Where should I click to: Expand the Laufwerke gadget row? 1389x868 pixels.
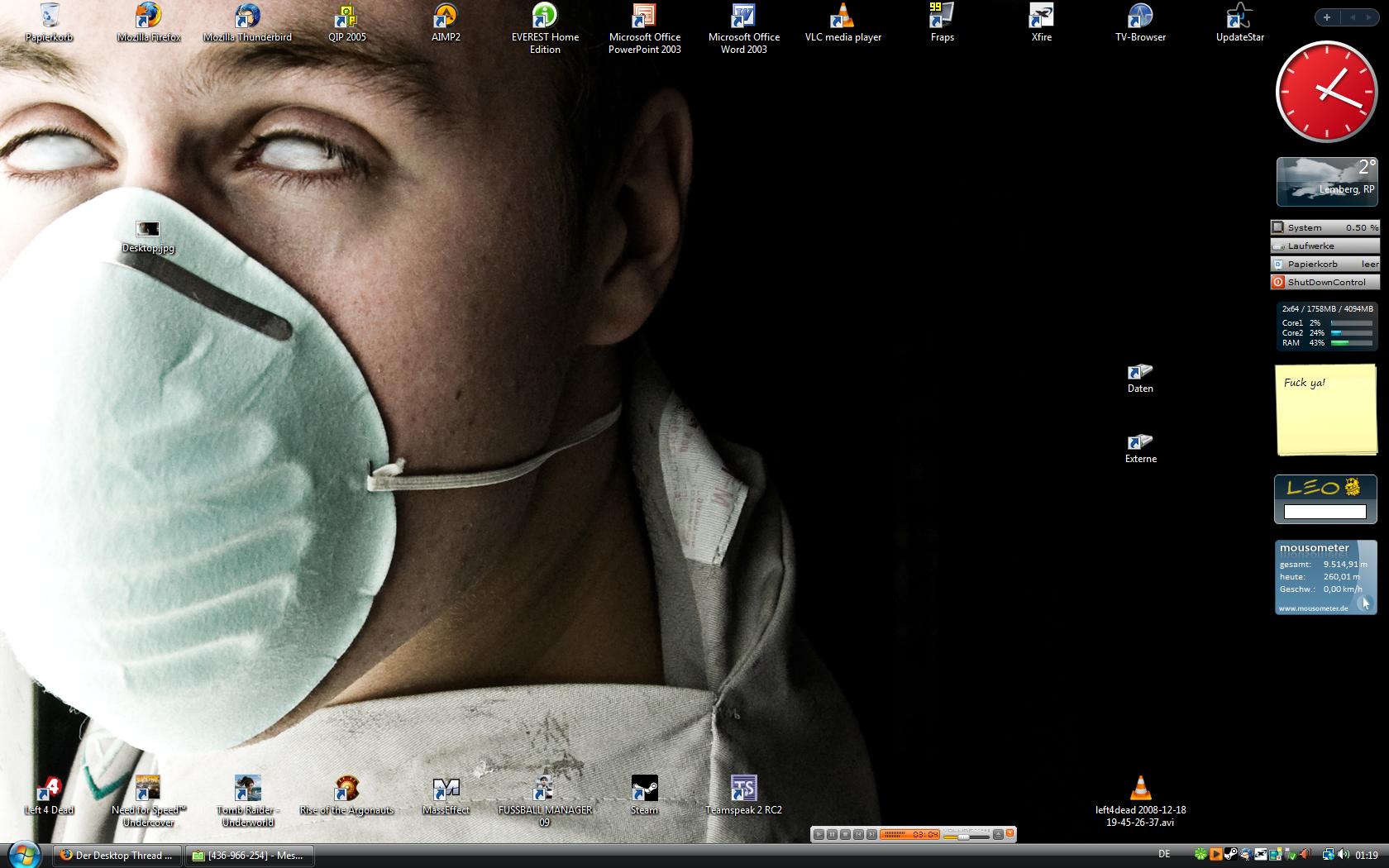coord(1325,246)
